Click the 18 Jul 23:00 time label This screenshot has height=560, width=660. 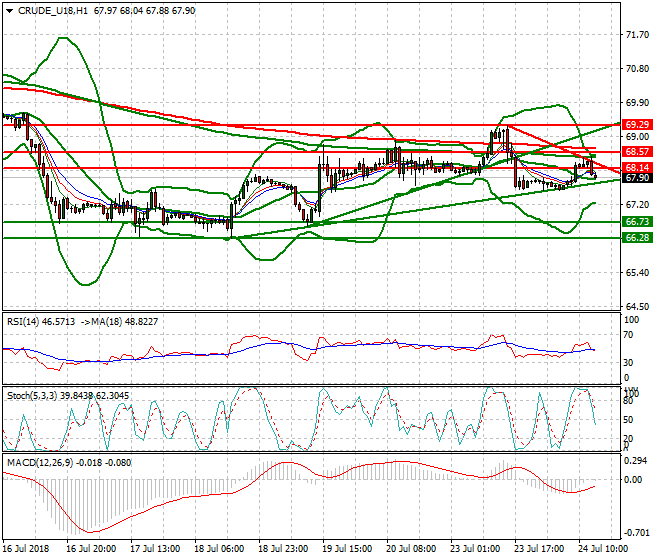click(x=283, y=549)
